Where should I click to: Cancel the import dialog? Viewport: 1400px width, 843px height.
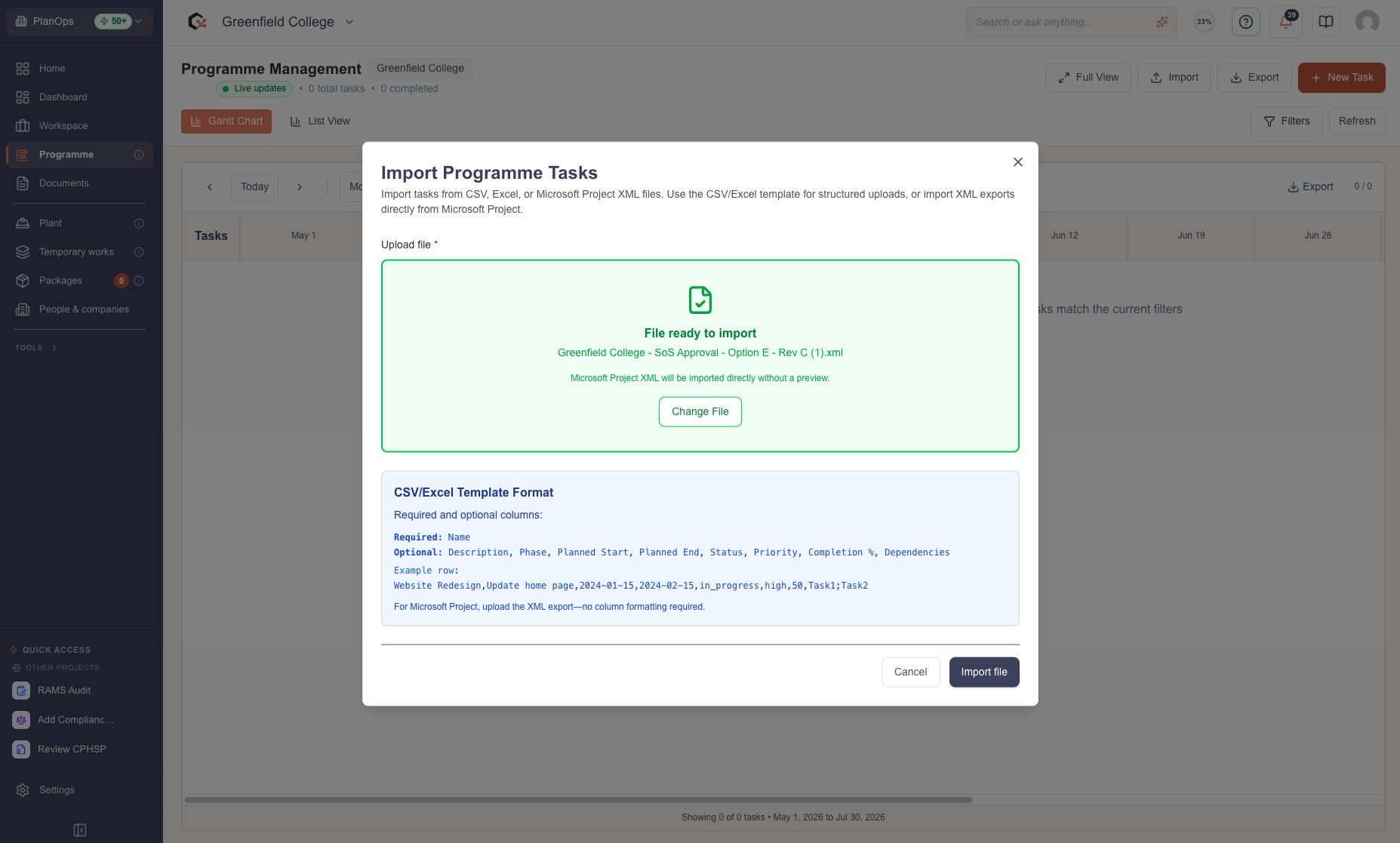[910, 672]
